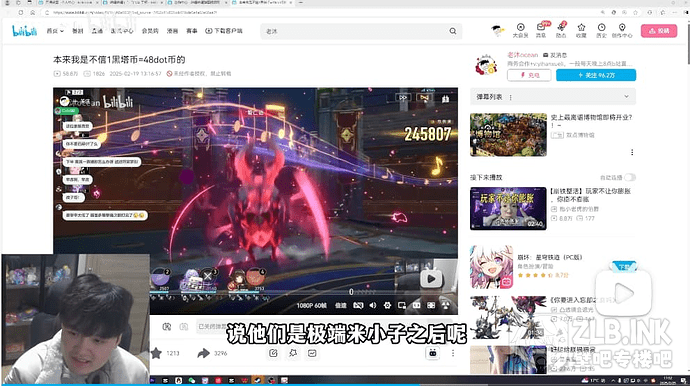The height and width of the screenshot is (386, 690).
Task: Switch player to wide-screen mode
Action: point(416,305)
